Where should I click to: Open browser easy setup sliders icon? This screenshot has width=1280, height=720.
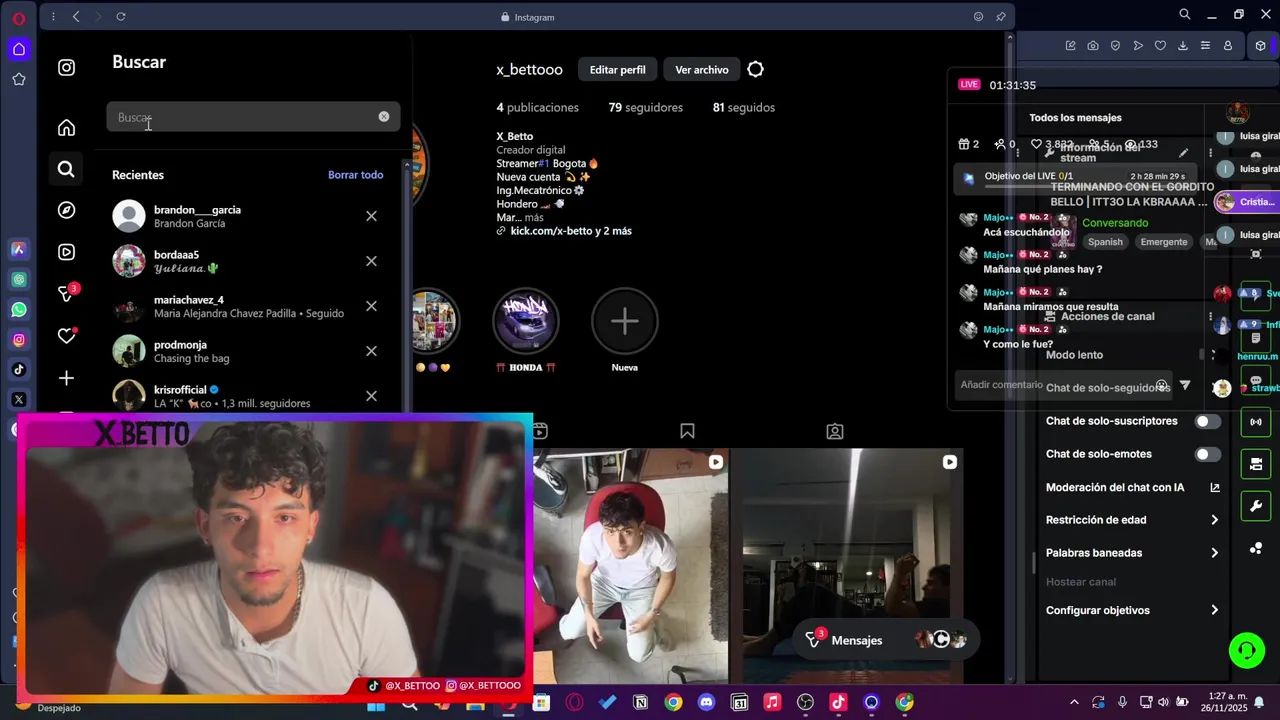pos(1205,46)
